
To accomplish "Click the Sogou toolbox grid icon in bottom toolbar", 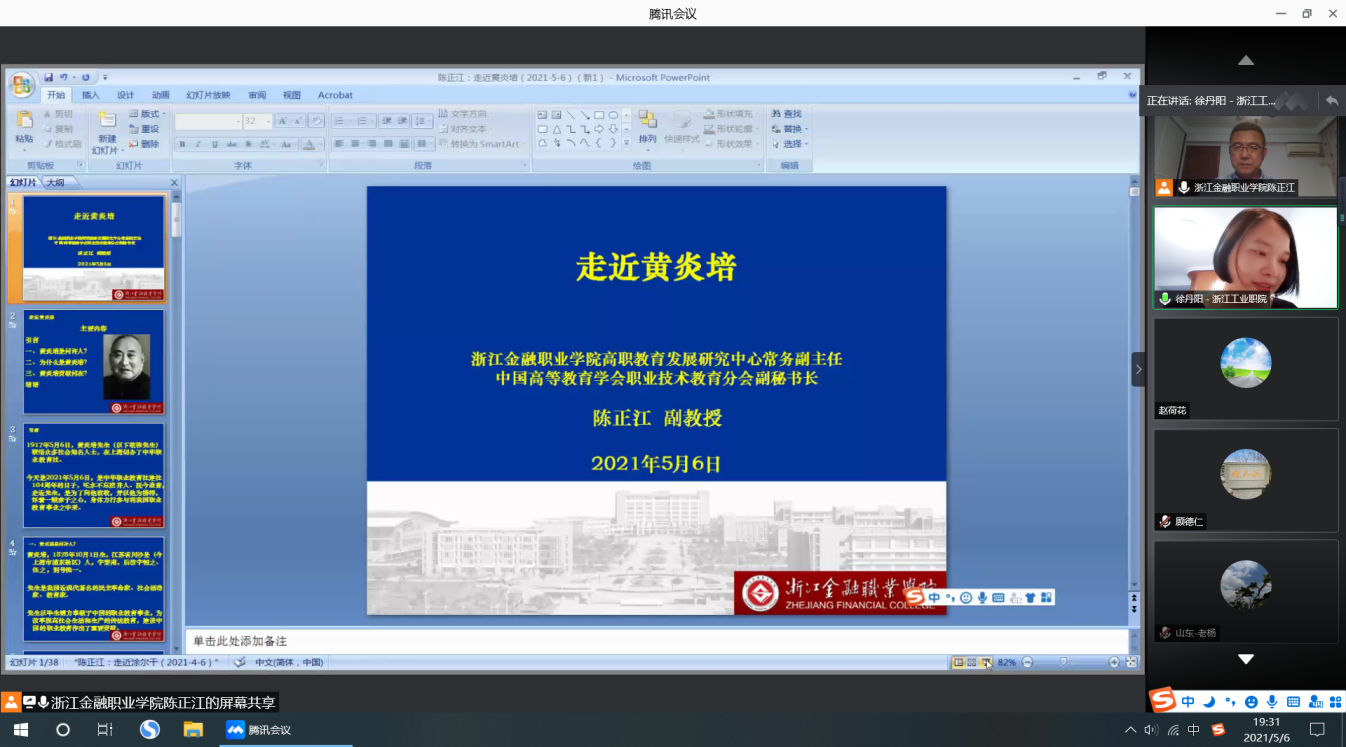I will point(1335,702).
